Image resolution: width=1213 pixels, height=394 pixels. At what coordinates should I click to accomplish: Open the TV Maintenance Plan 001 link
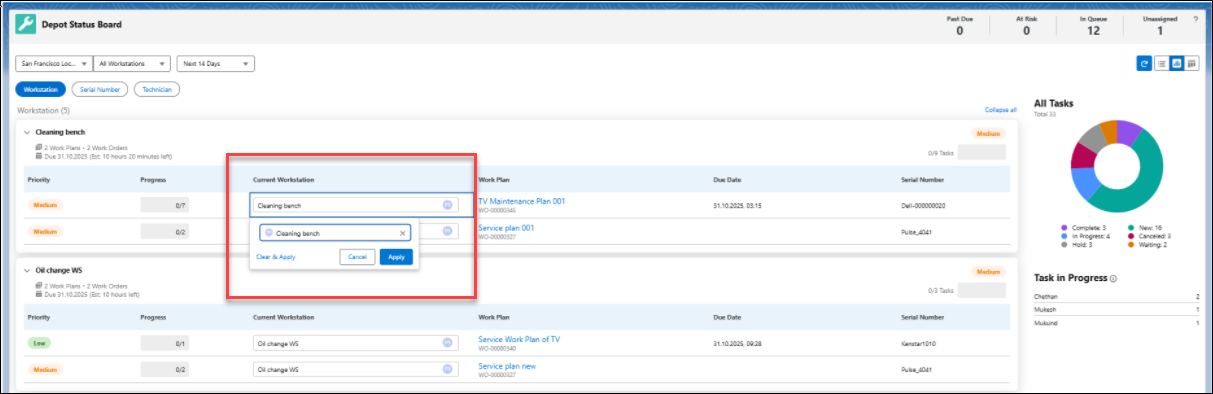click(522, 201)
